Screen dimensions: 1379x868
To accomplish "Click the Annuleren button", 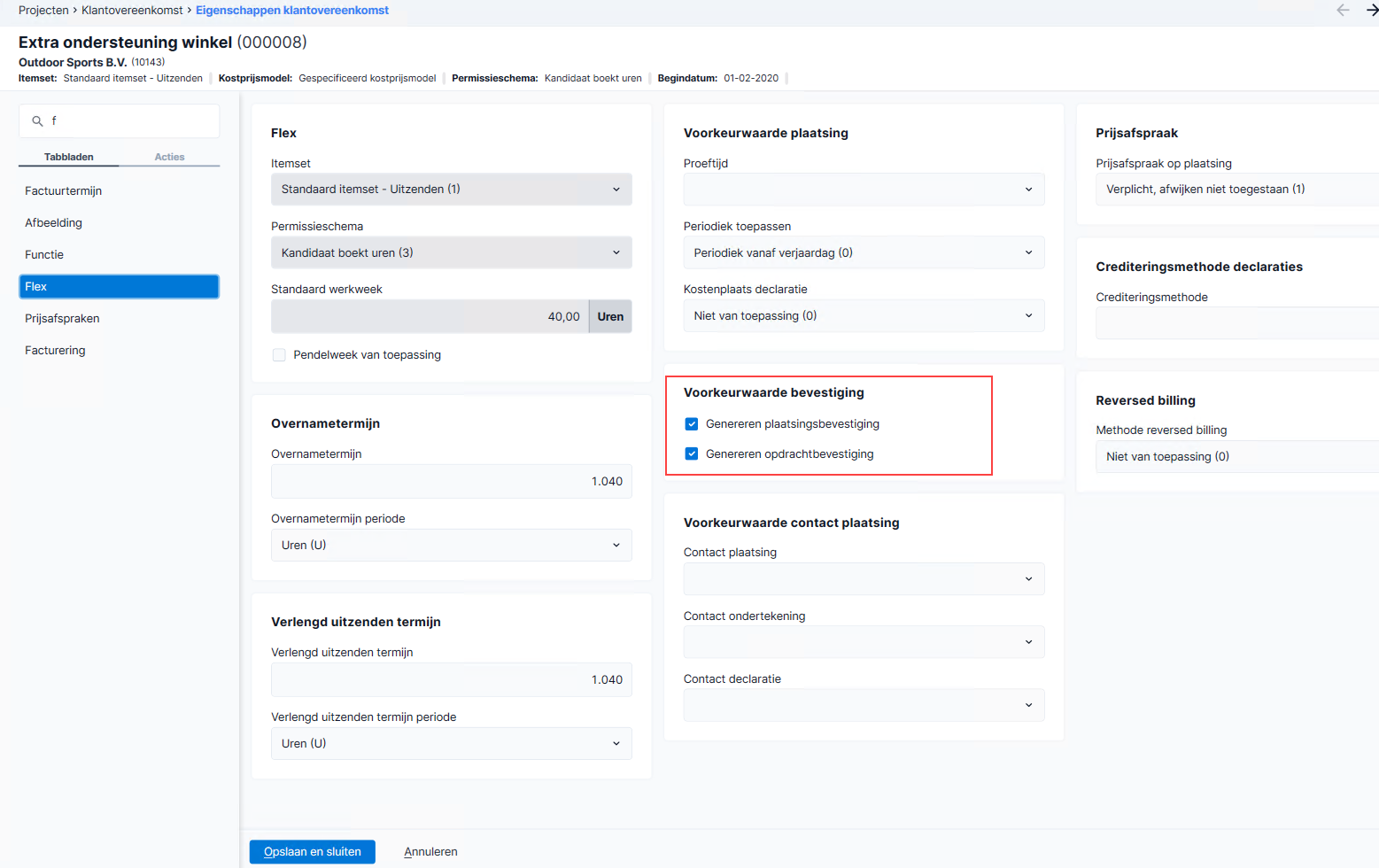I will pos(430,852).
